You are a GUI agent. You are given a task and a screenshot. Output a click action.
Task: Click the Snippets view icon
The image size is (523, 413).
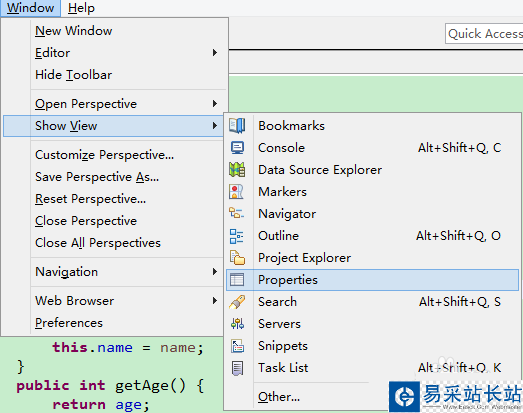coord(237,346)
